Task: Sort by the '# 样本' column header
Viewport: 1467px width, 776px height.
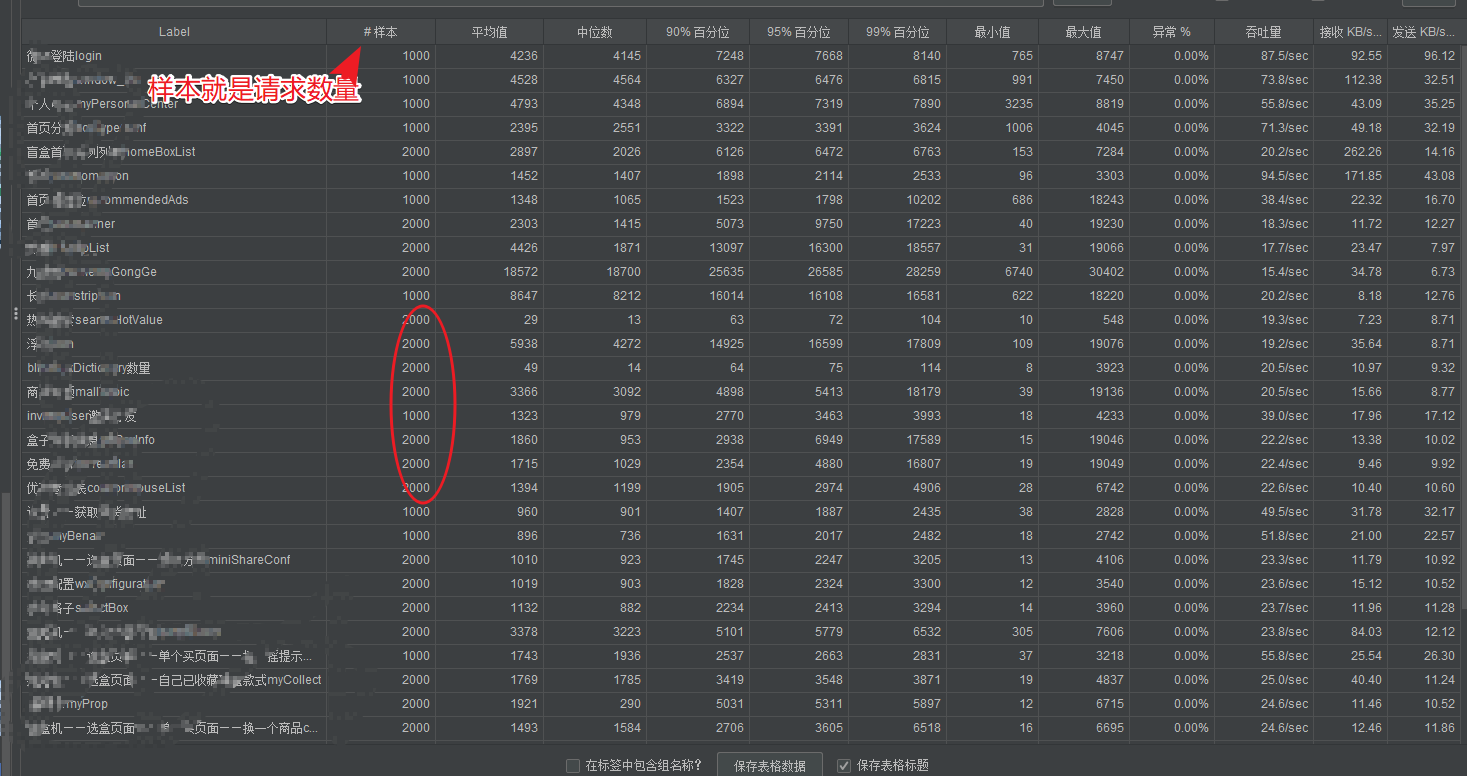Action: [x=381, y=32]
